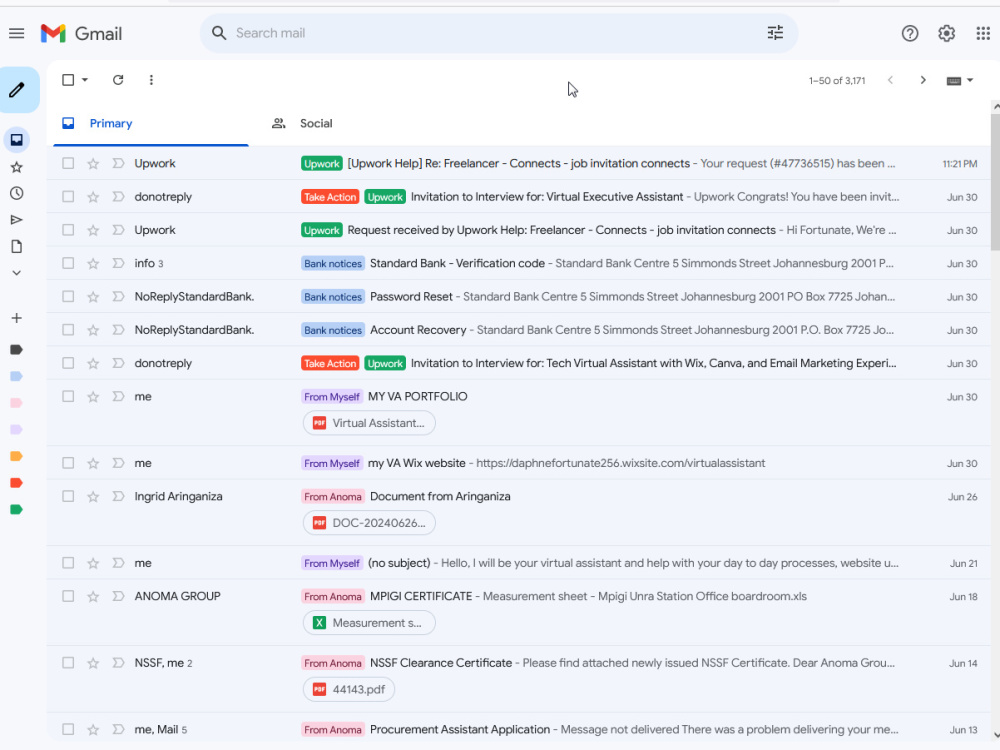Go to Inbox in the sidebar
Viewport: 1000px width, 750px height.
click(17, 140)
